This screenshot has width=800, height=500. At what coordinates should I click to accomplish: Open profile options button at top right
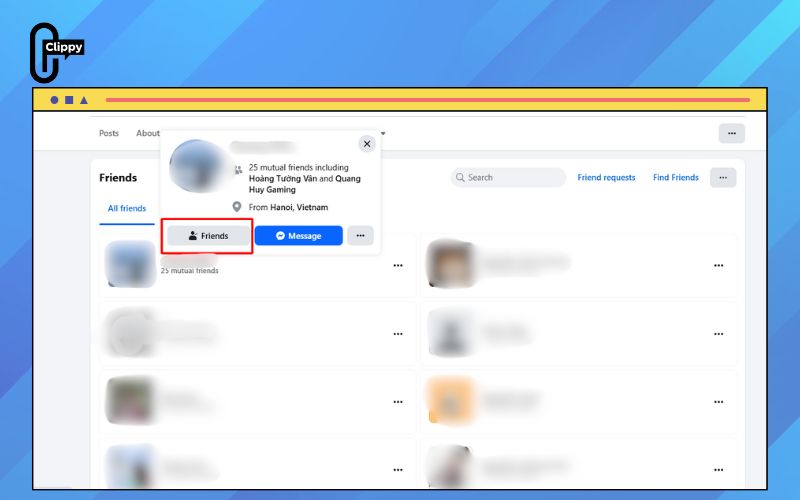(732, 133)
